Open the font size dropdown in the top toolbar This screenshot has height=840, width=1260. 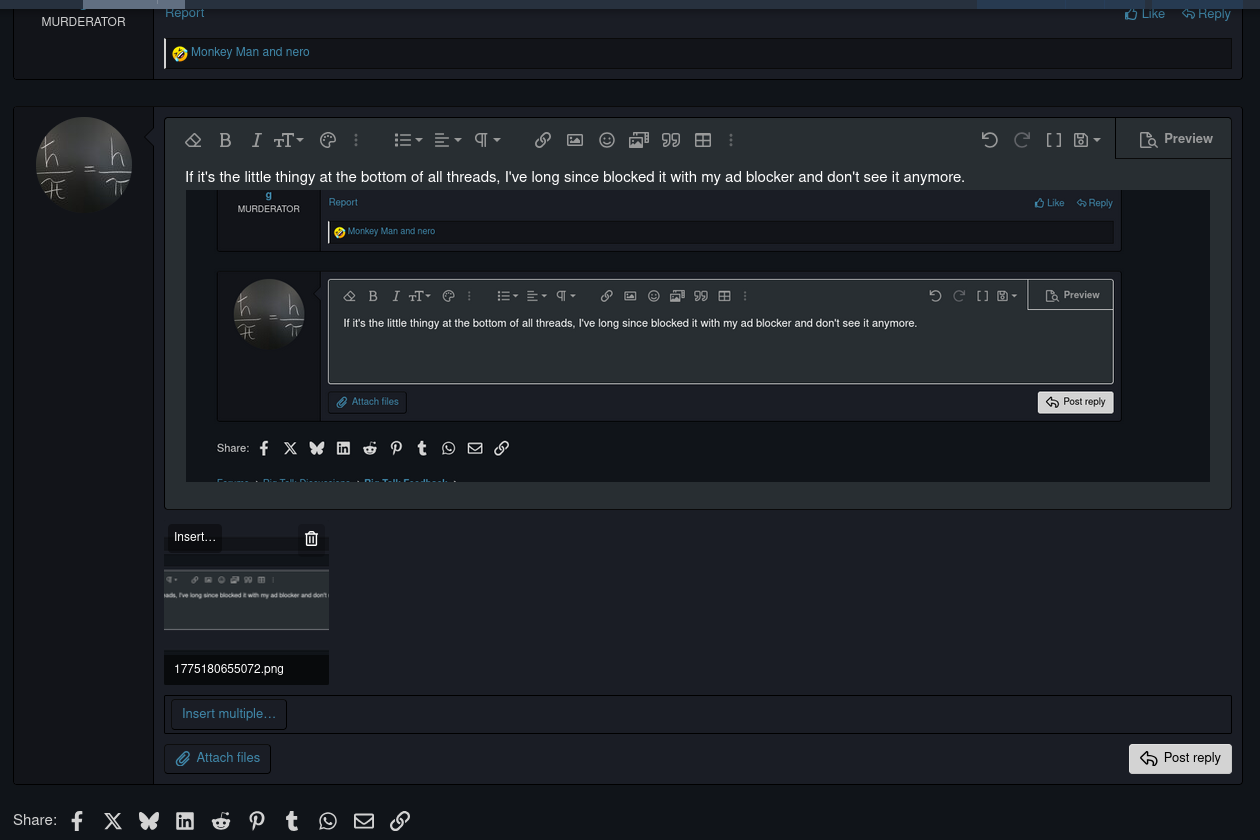288,140
